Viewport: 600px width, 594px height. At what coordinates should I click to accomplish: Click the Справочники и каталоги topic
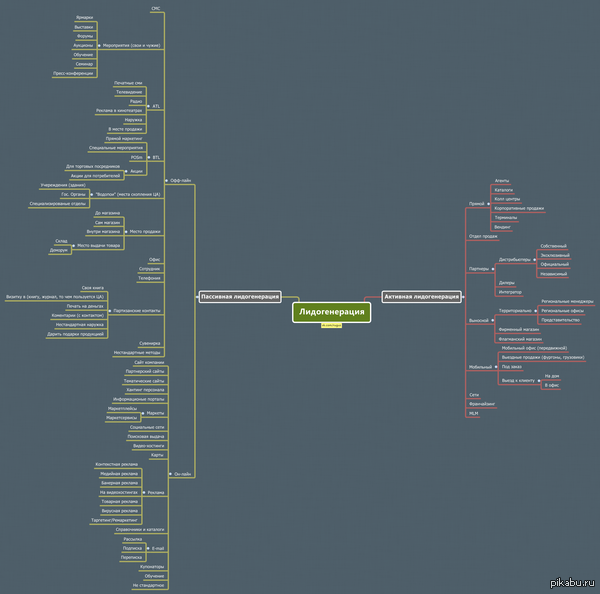click(140, 529)
